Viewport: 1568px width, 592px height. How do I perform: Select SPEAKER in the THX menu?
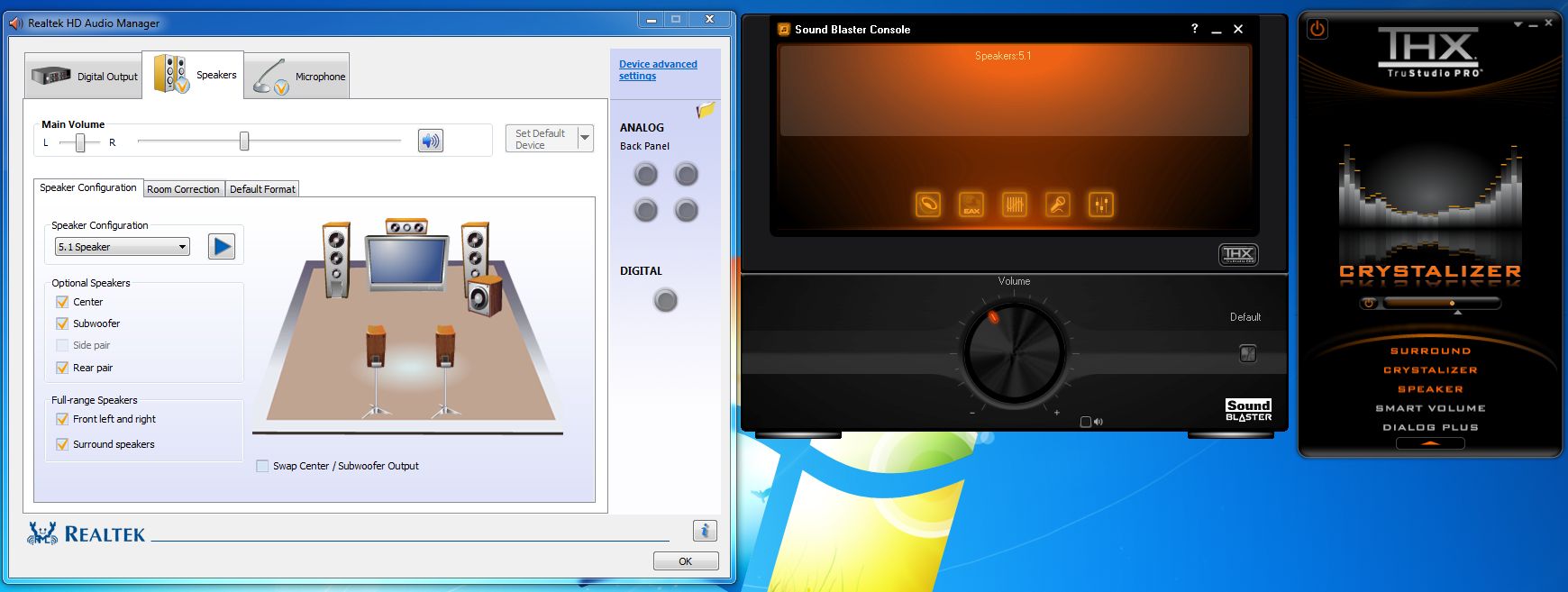(x=1430, y=389)
